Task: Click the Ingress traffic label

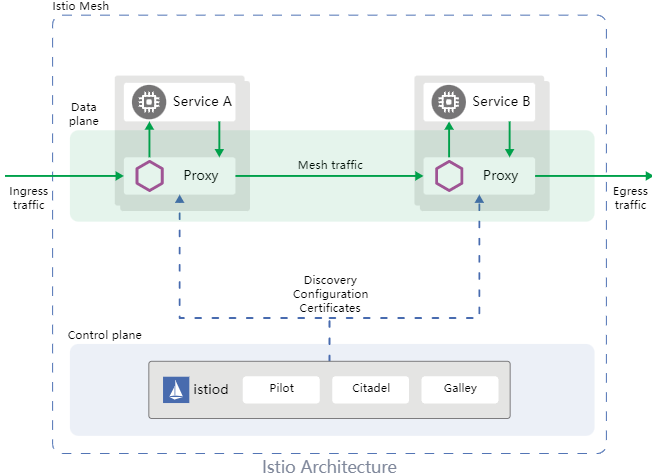Action: (27, 197)
